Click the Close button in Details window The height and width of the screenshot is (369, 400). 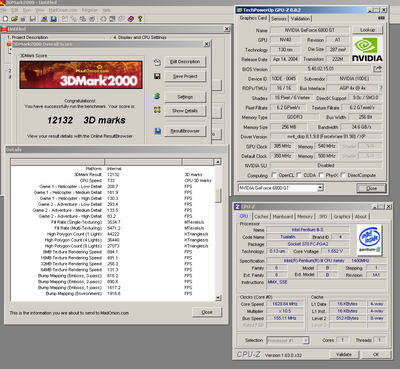(x=207, y=312)
